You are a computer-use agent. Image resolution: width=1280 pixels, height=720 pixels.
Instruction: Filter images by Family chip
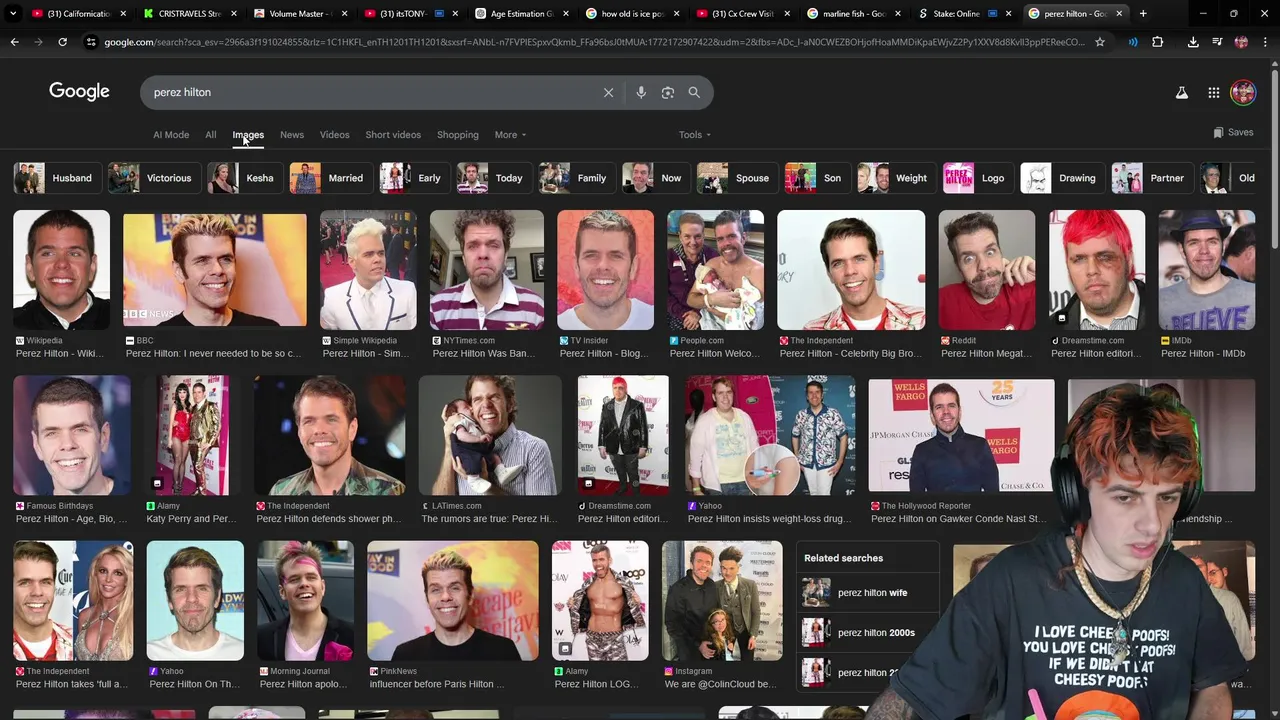click(576, 178)
